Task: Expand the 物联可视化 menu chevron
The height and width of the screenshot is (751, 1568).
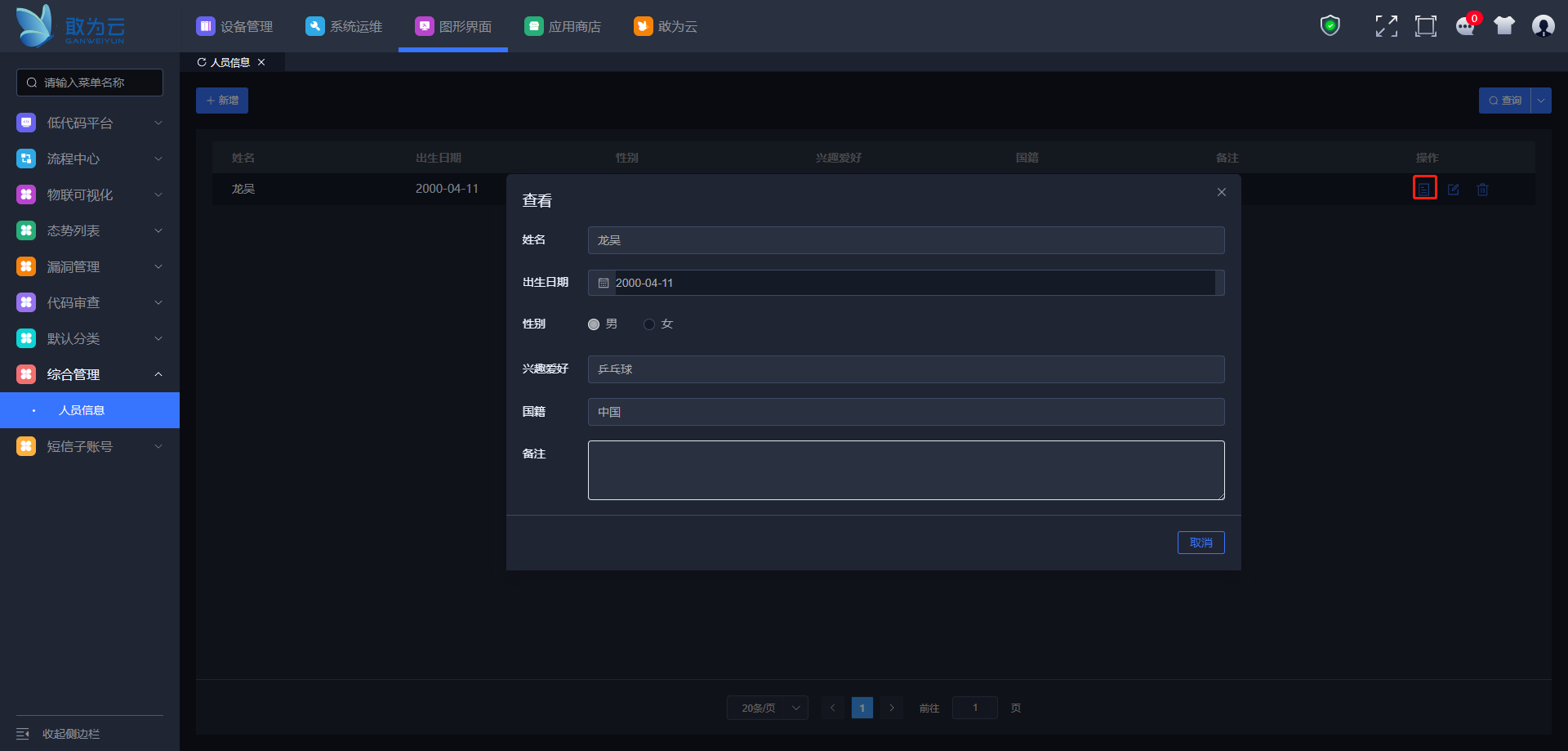Action: [158, 194]
